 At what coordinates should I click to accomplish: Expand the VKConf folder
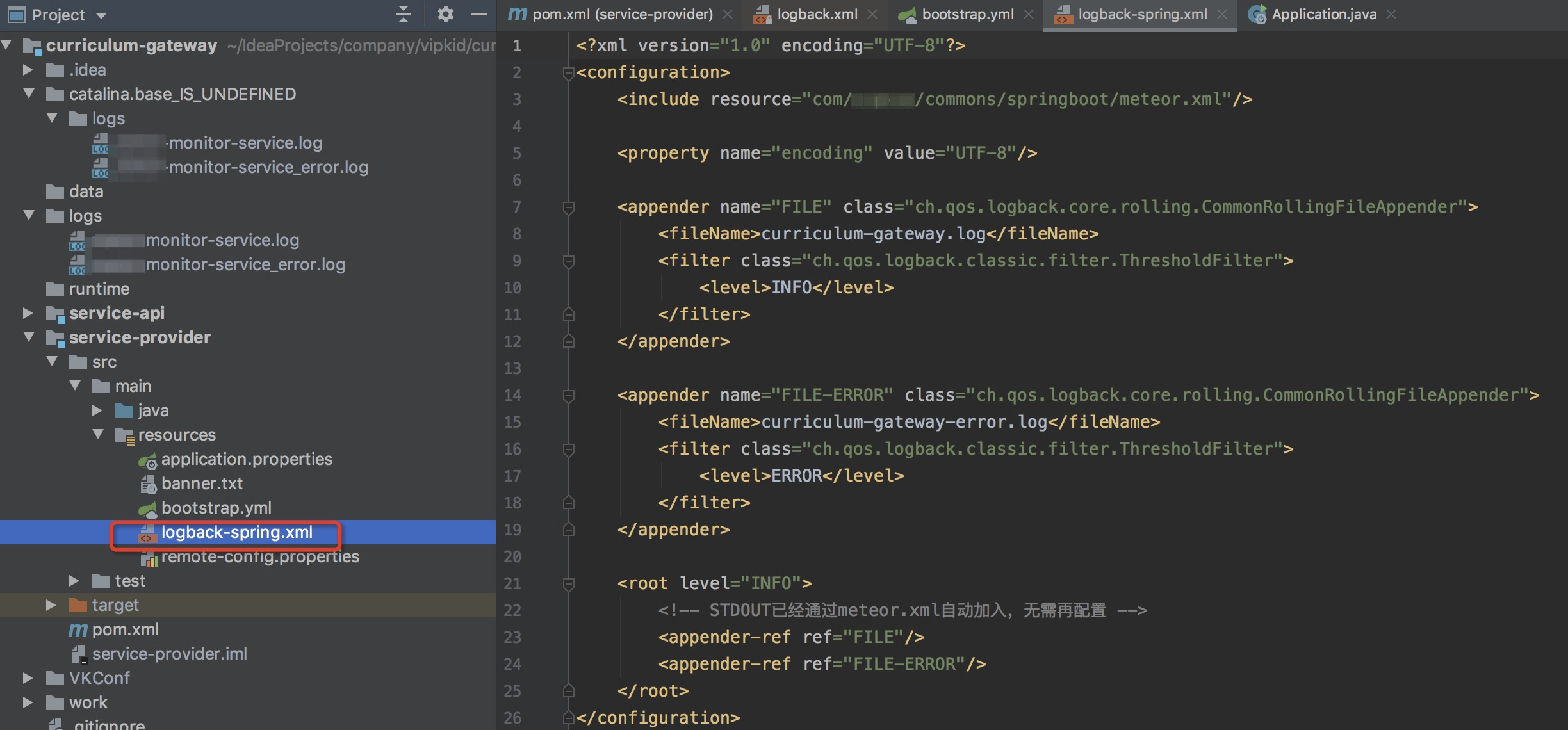click(28, 677)
